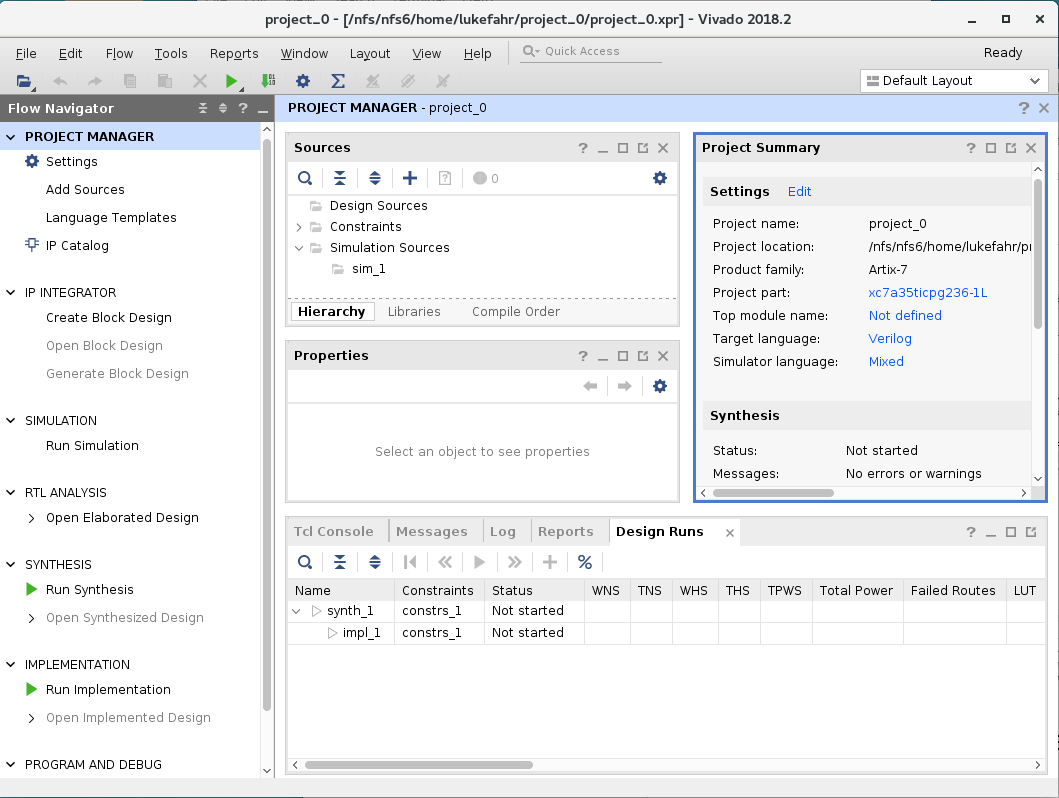Select sim_1 in the Sources tree

pyautogui.click(x=369, y=269)
